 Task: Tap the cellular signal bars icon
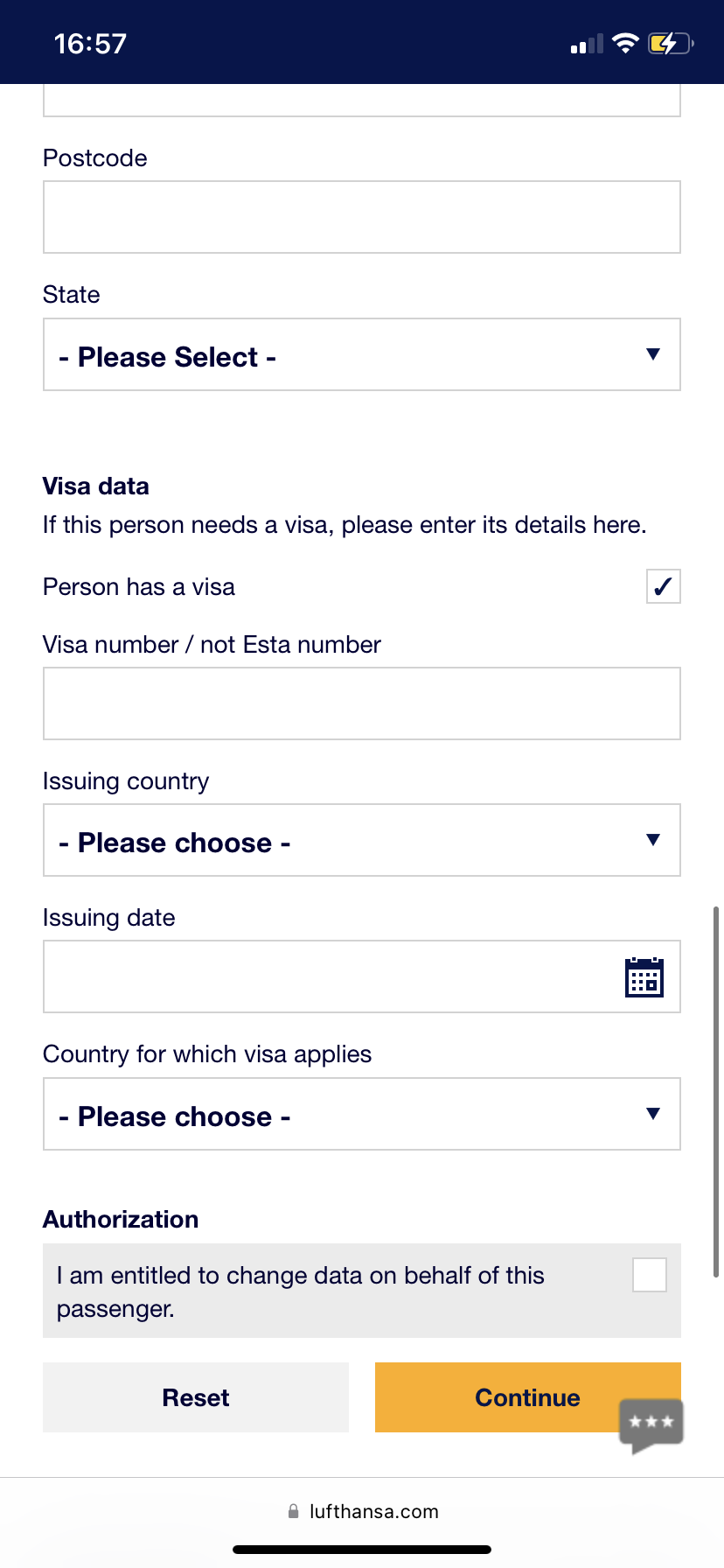587,44
